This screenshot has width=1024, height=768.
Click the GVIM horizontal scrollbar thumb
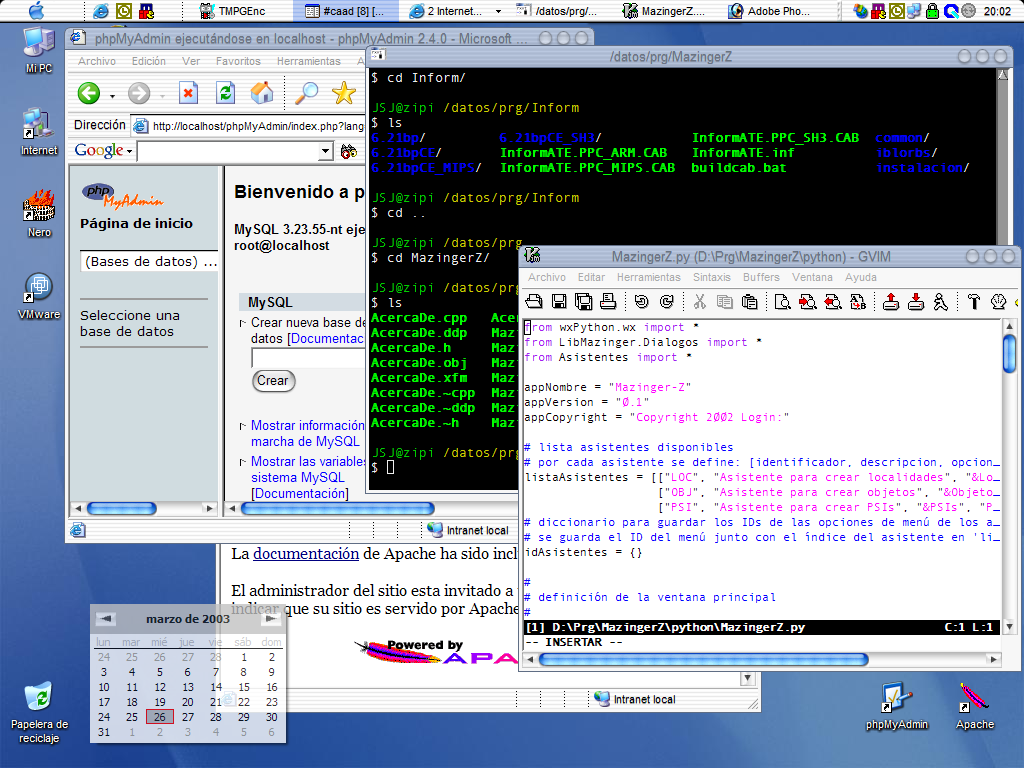tap(703, 660)
